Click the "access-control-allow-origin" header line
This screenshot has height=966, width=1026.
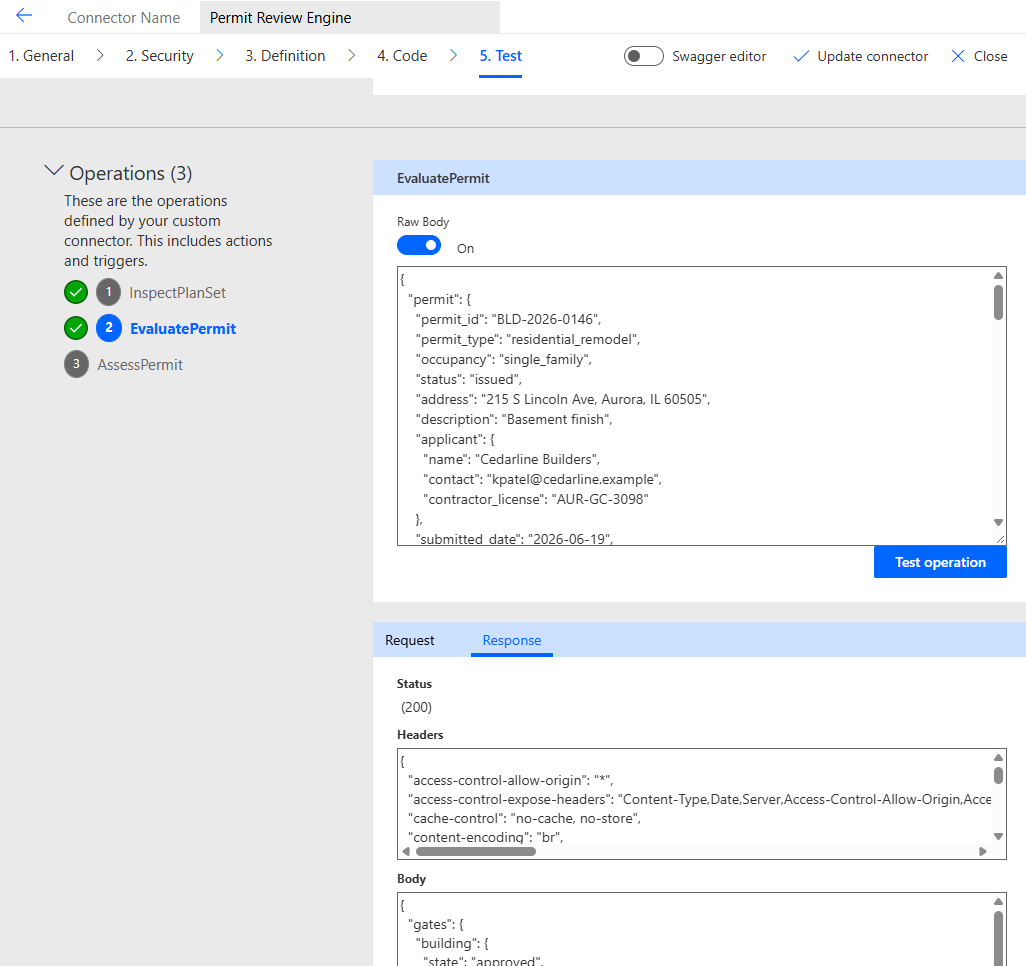[510, 780]
